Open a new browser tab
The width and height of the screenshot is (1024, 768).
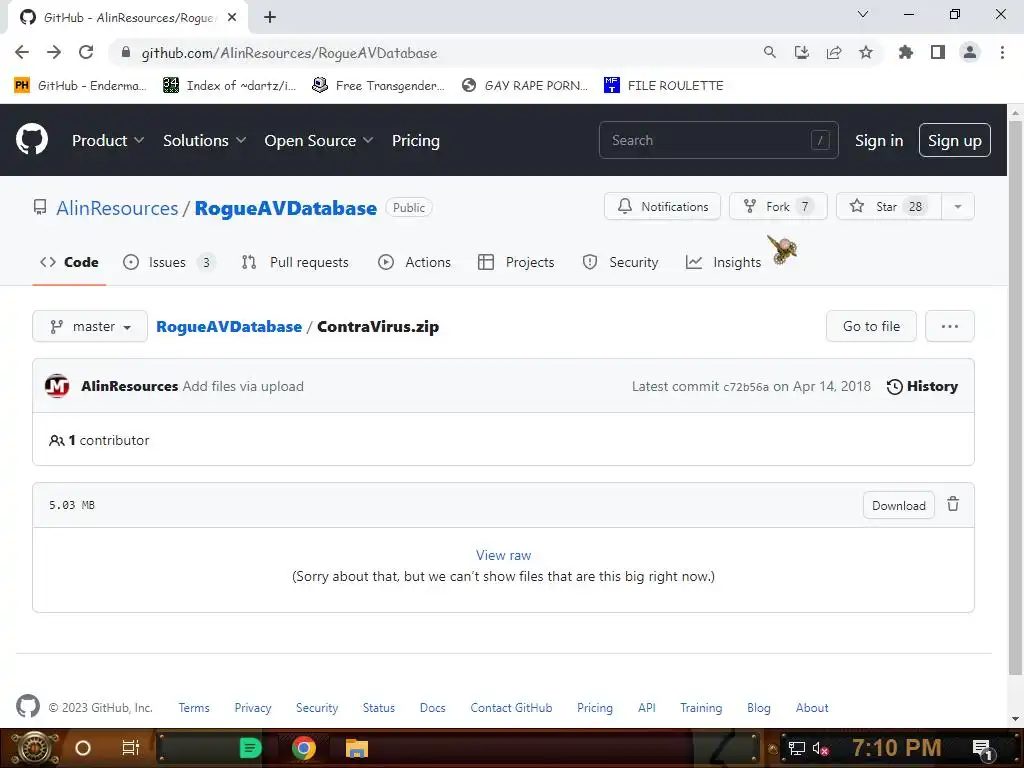(270, 17)
